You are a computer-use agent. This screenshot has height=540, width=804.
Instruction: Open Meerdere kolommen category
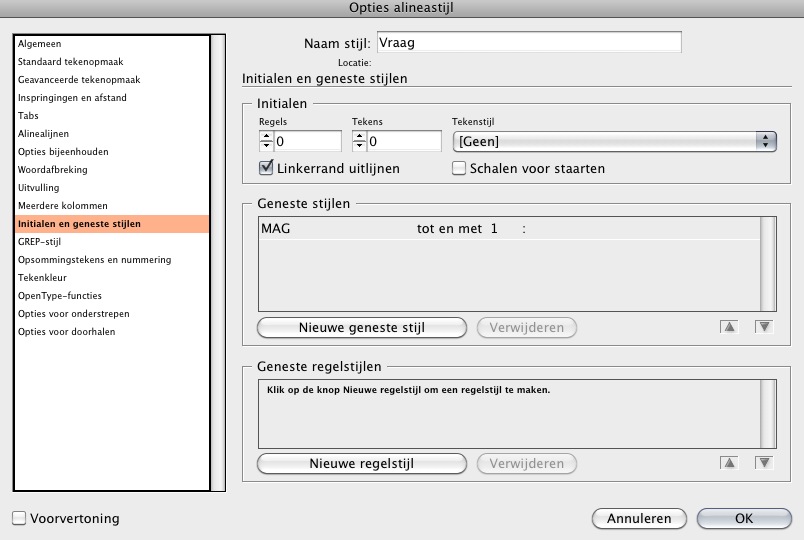tap(112, 205)
